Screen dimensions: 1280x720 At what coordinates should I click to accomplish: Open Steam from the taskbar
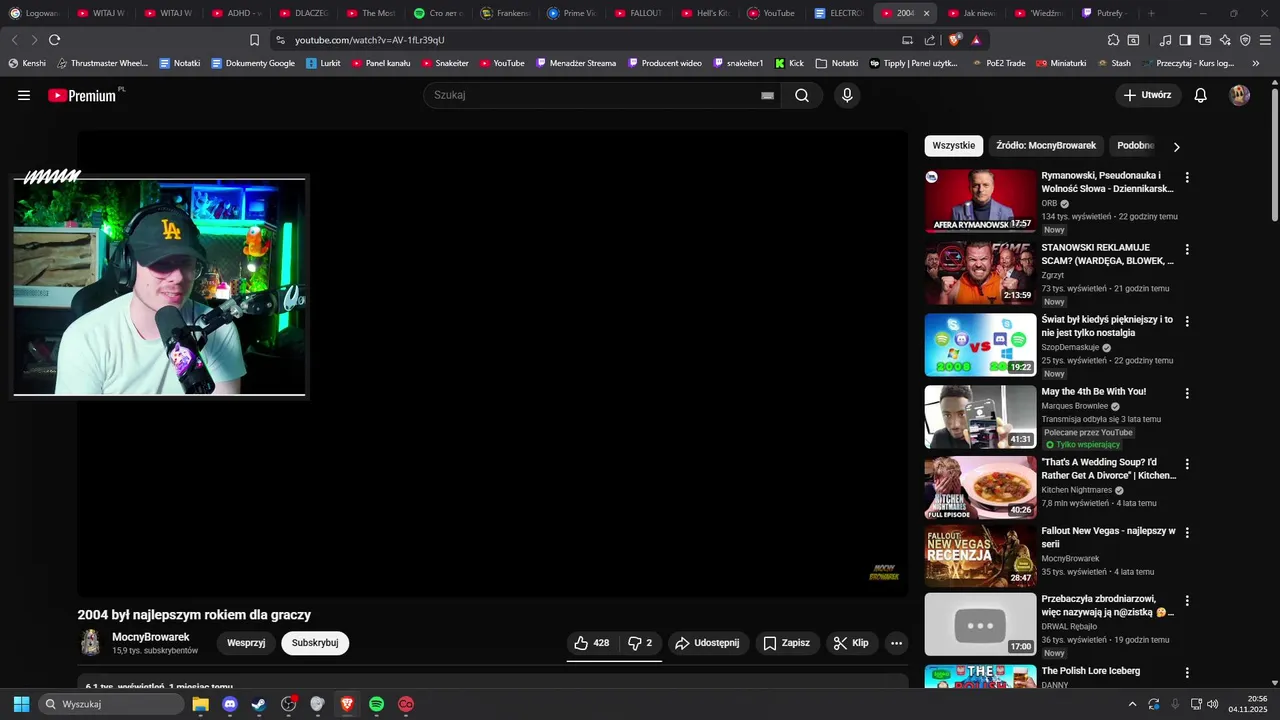(258, 704)
